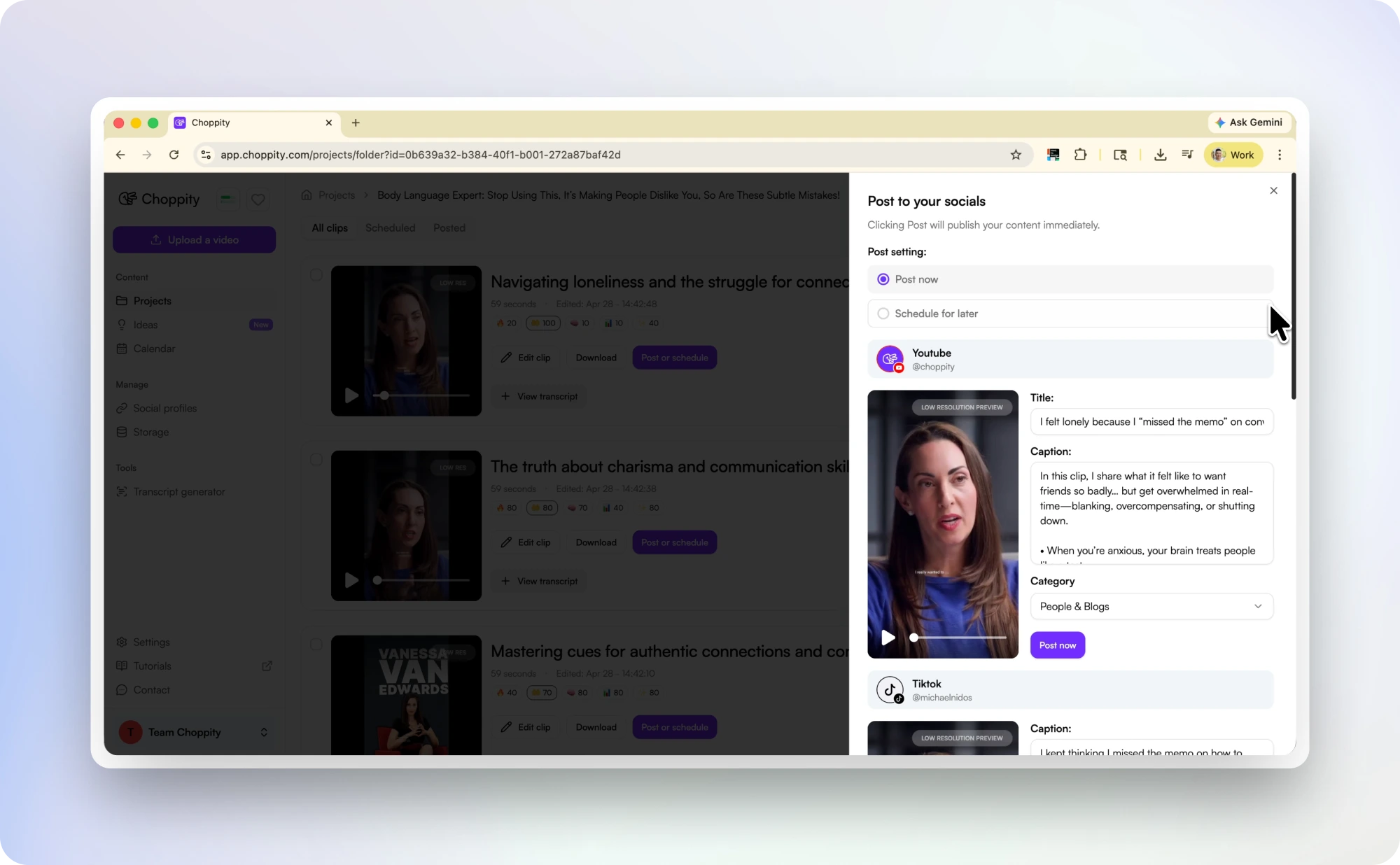1400x865 pixels.
Task: Open Calendar in the sidebar
Action: [x=194, y=349]
